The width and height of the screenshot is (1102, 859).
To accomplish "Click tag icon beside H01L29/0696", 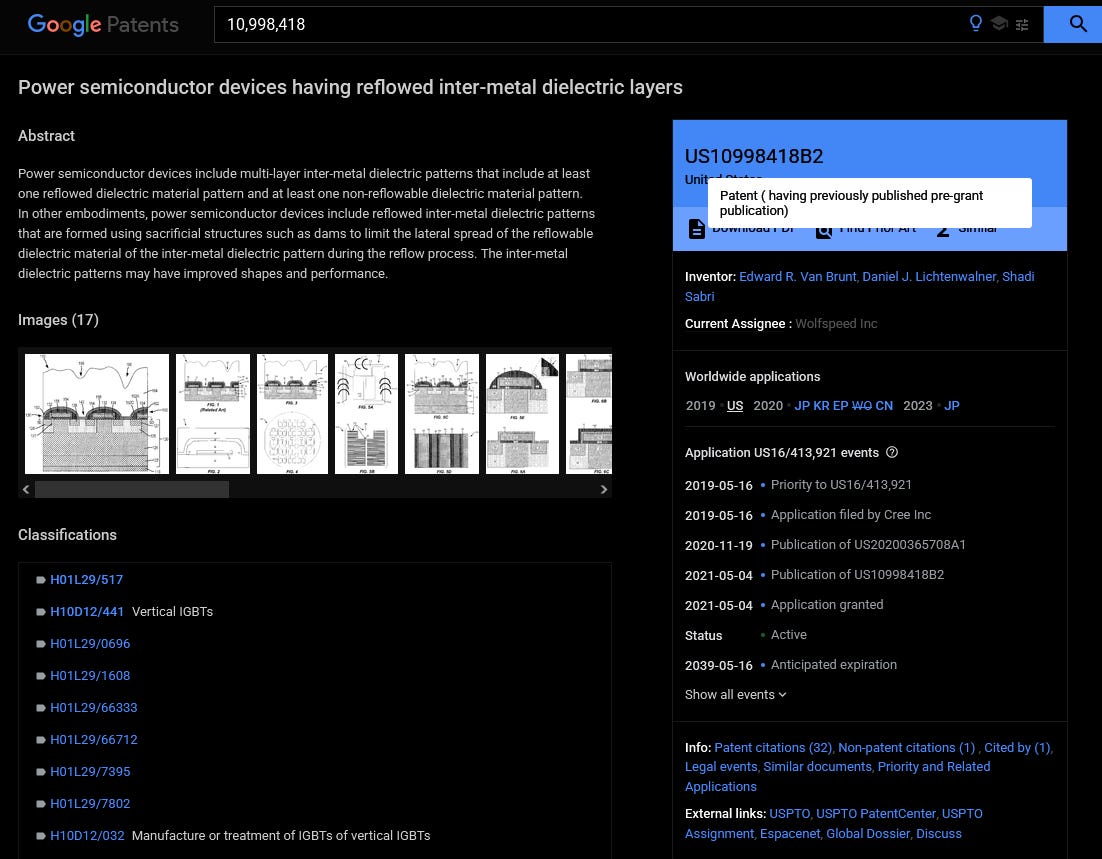I will click(x=41, y=644).
